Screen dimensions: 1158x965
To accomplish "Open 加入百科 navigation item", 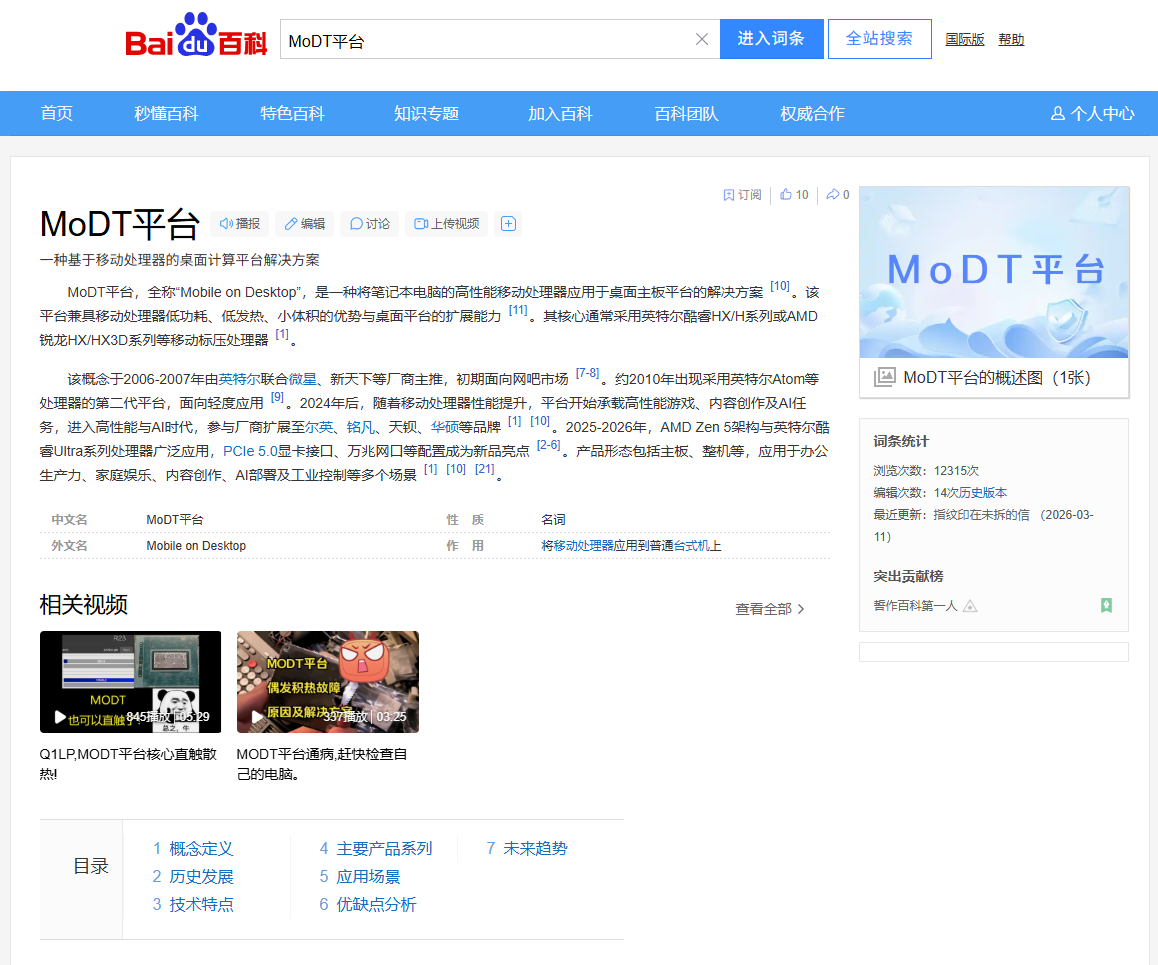I will (560, 114).
